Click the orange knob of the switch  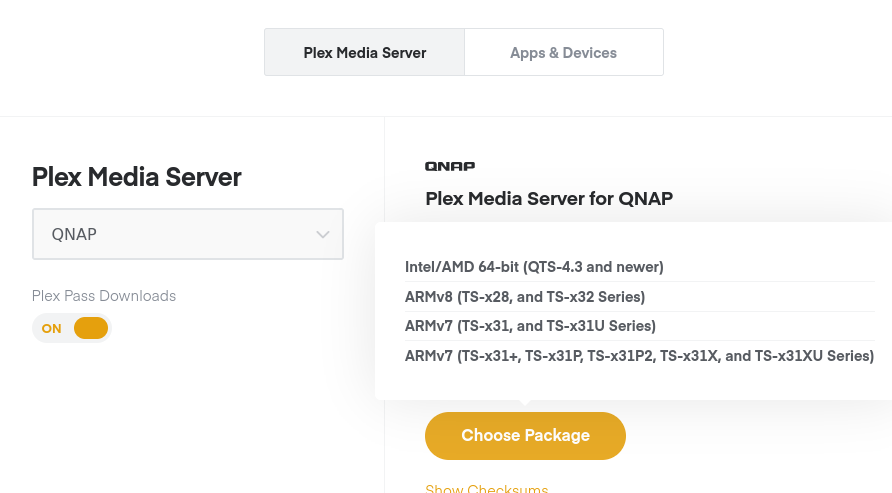(91, 328)
